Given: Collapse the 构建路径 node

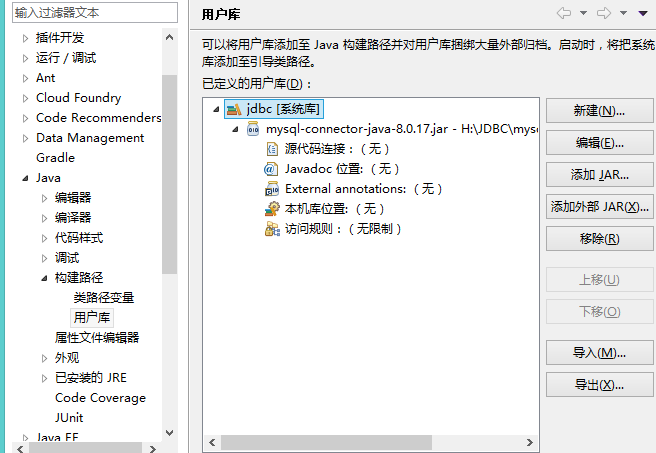Looking at the screenshot, I should 44,278.
